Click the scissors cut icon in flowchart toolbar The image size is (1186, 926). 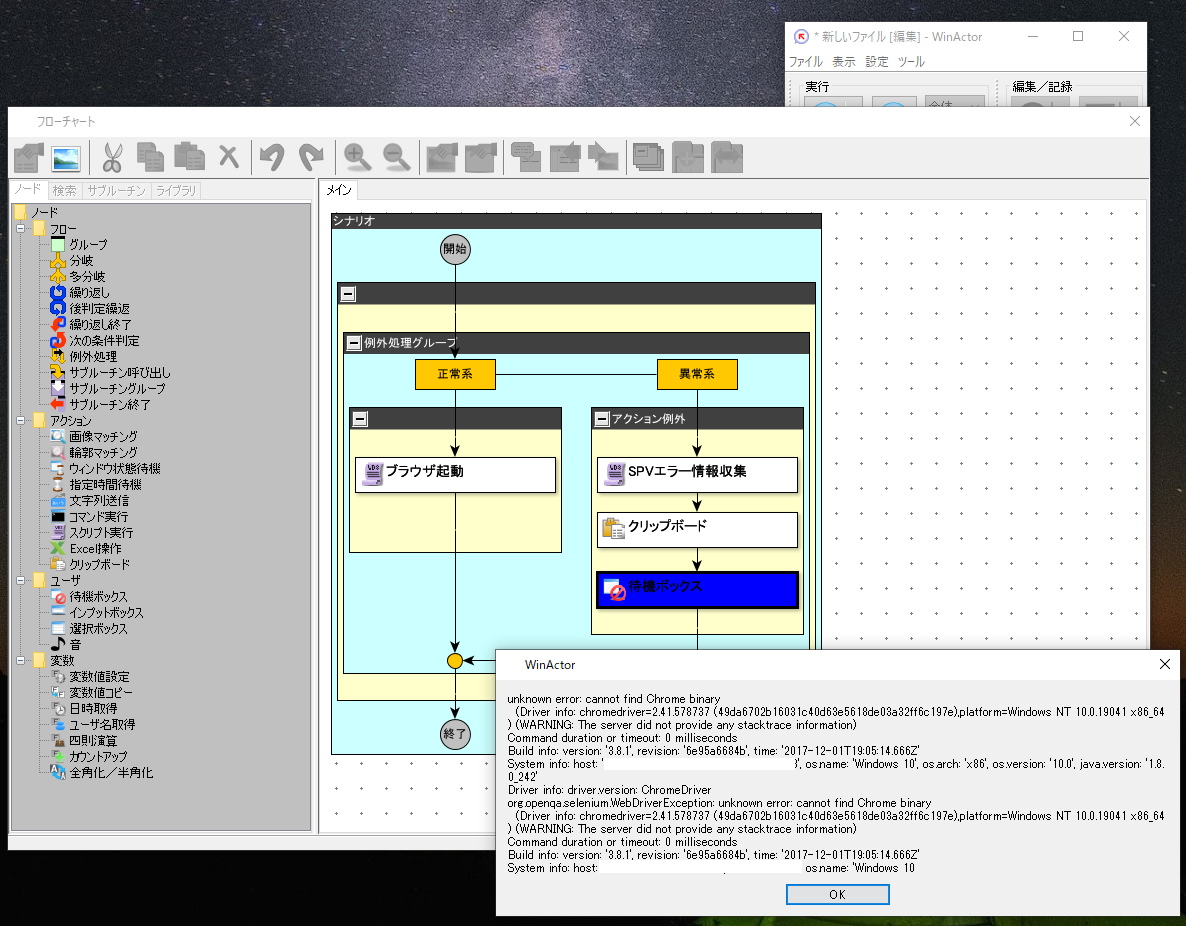(x=112, y=157)
